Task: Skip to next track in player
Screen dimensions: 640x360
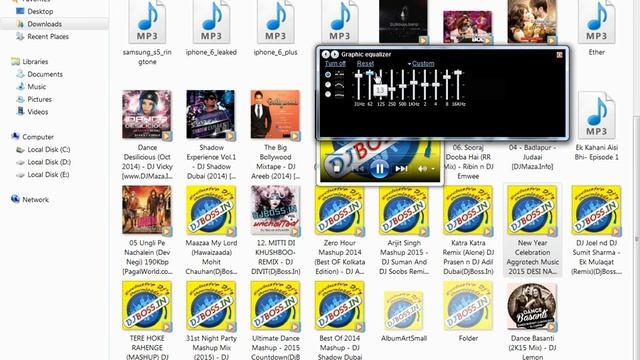Action: pos(401,169)
